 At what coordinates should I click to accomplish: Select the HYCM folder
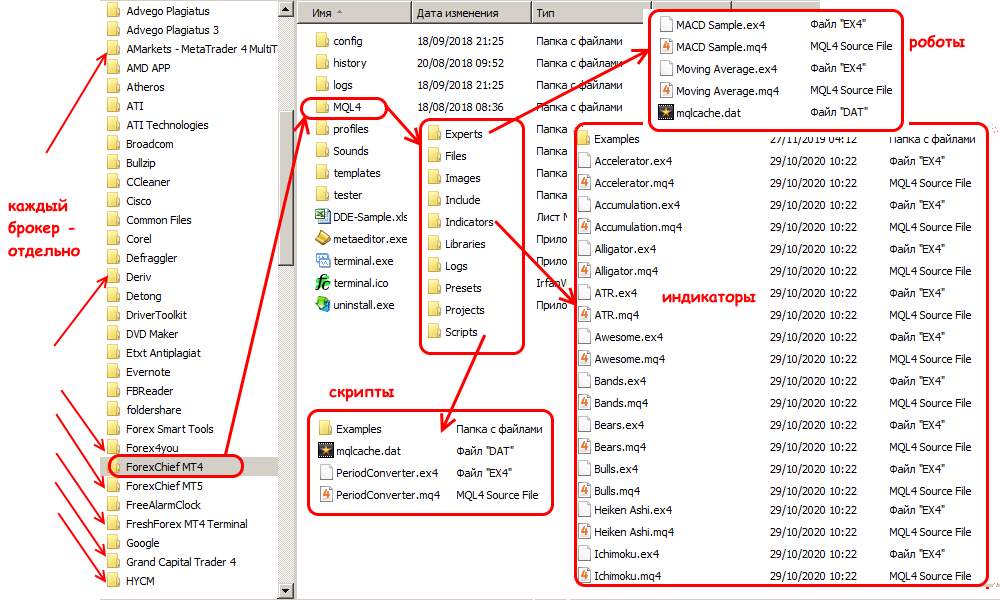point(140,581)
